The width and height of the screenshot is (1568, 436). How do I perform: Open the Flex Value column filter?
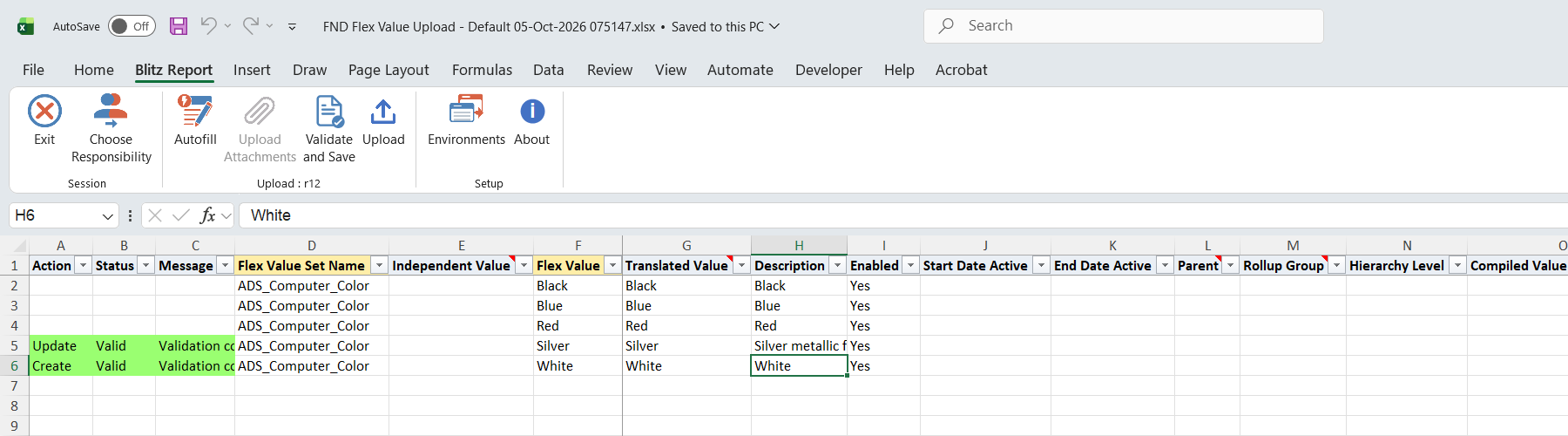612,265
